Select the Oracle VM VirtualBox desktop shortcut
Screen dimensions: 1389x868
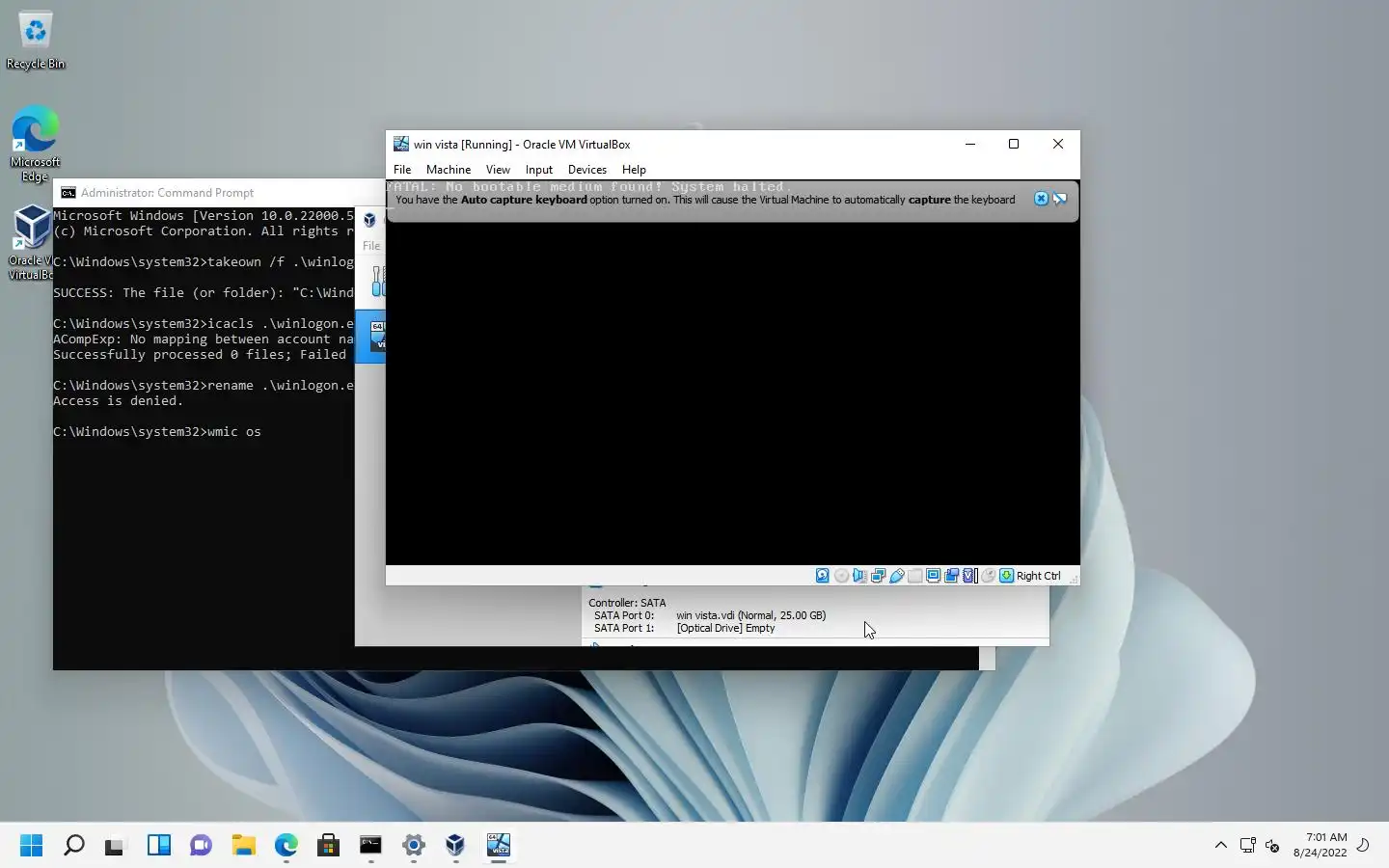tap(31, 242)
